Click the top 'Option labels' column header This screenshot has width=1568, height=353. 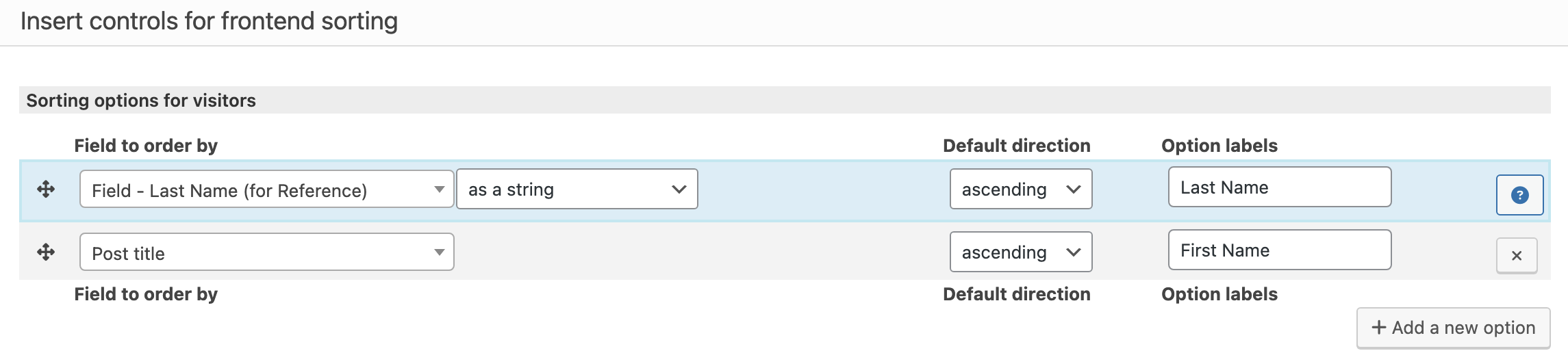coord(1219,146)
